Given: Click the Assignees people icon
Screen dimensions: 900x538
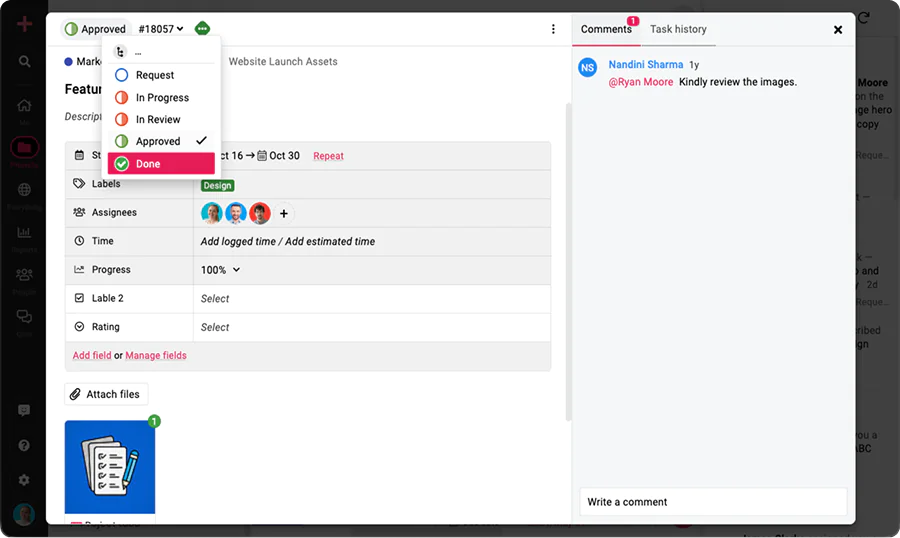Looking at the screenshot, I should tap(79, 212).
